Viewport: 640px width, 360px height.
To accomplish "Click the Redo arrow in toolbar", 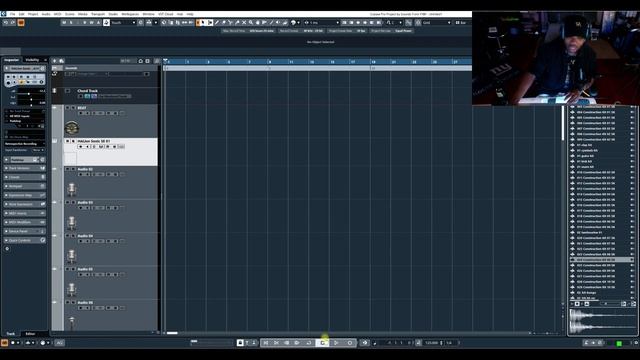I will [13, 23].
